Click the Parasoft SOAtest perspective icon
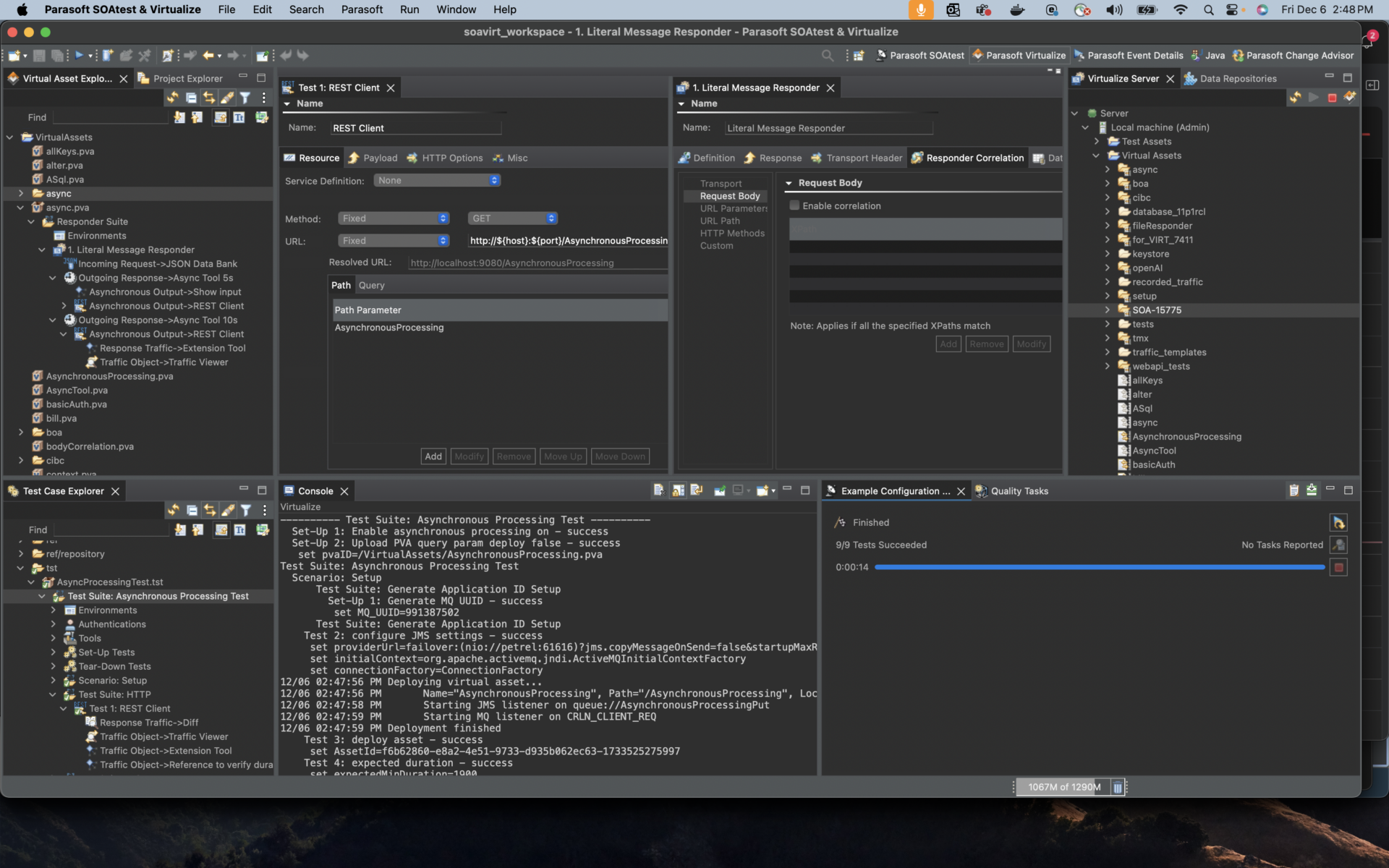The width and height of the screenshot is (1389, 868). click(x=882, y=55)
